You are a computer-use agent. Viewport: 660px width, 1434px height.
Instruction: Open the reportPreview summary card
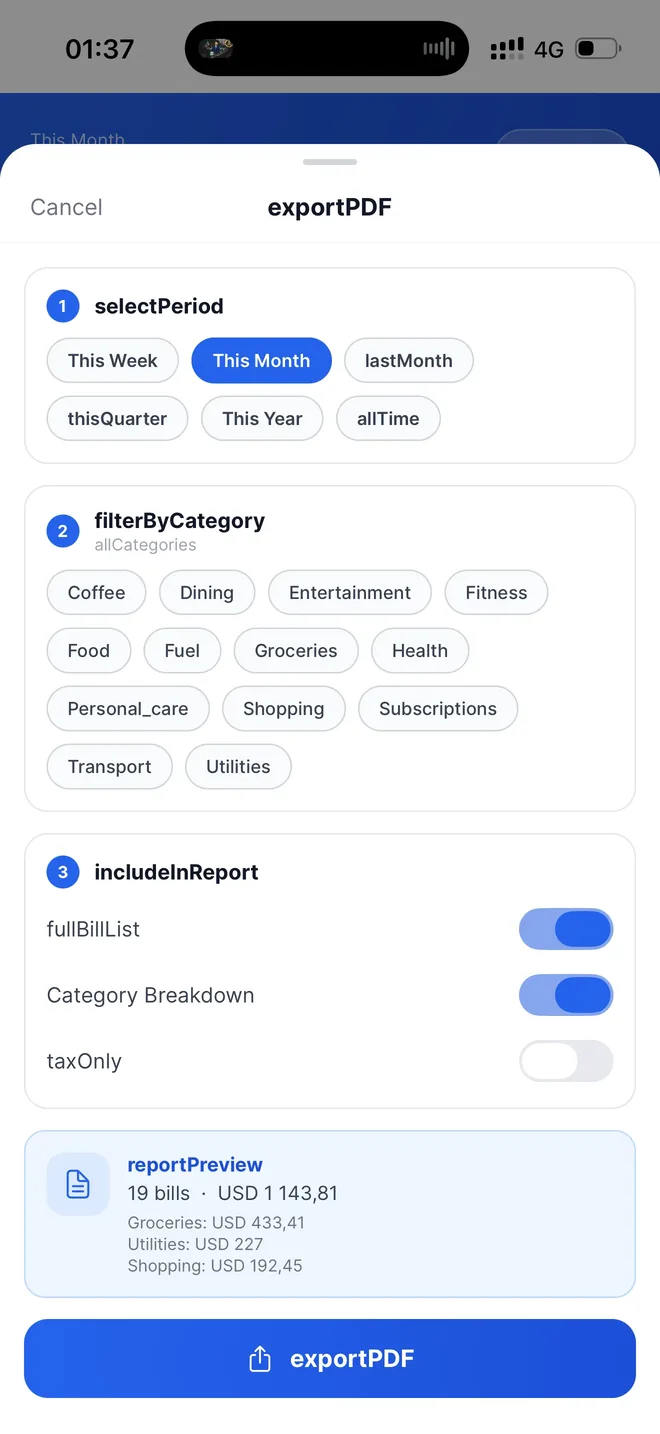tap(330, 1213)
